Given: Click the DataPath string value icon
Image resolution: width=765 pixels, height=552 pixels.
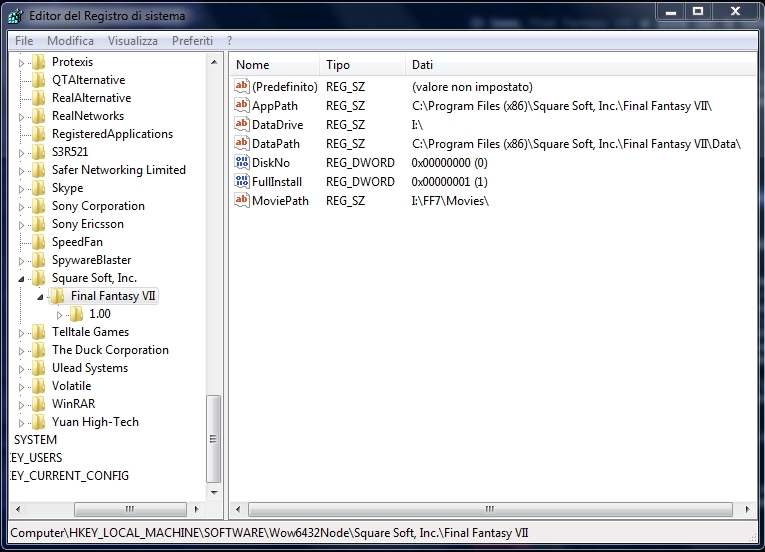Looking at the screenshot, I should coord(242,143).
